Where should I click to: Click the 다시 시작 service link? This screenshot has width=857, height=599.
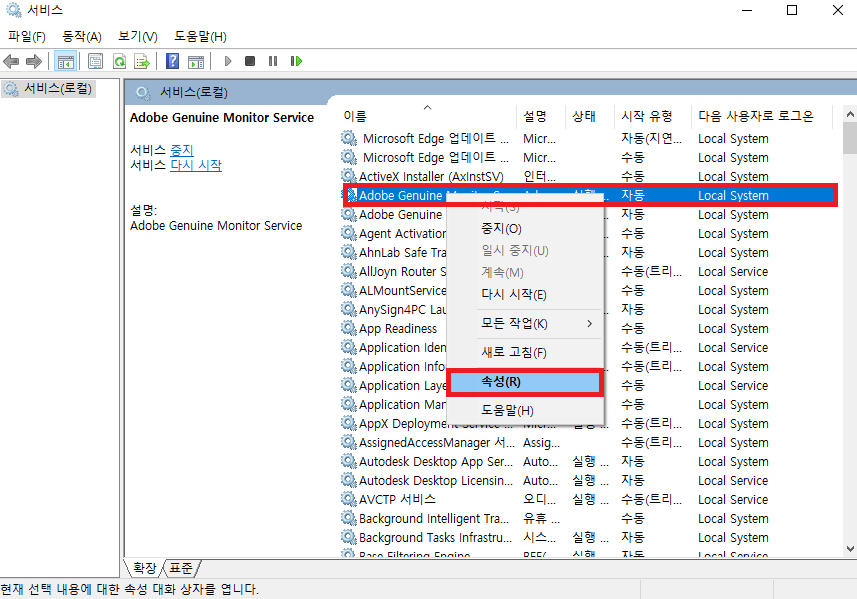click(x=196, y=165)
